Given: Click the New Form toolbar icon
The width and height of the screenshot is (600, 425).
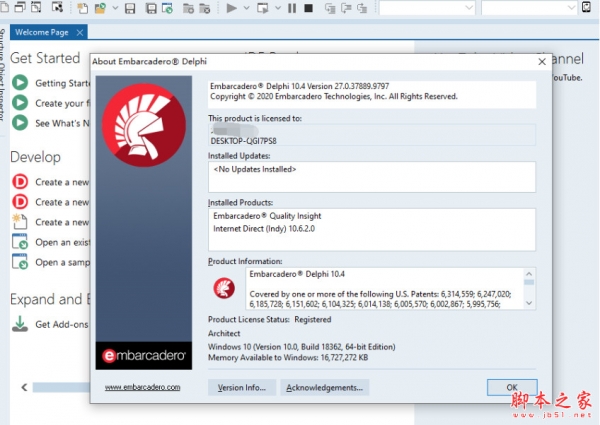Looking at the screenshot, I should 57,7.
